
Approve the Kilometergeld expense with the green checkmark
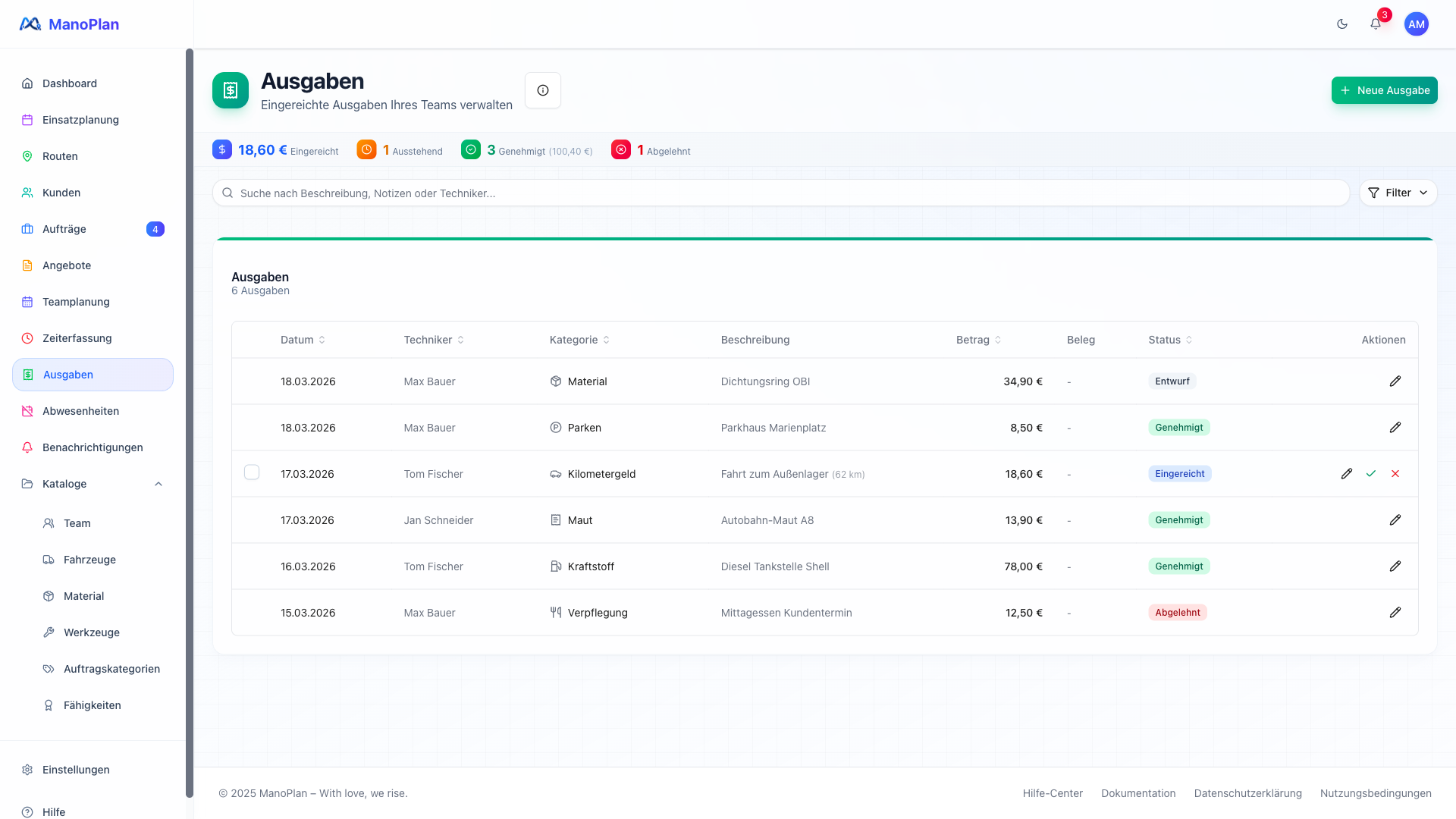pos(1371,474)
